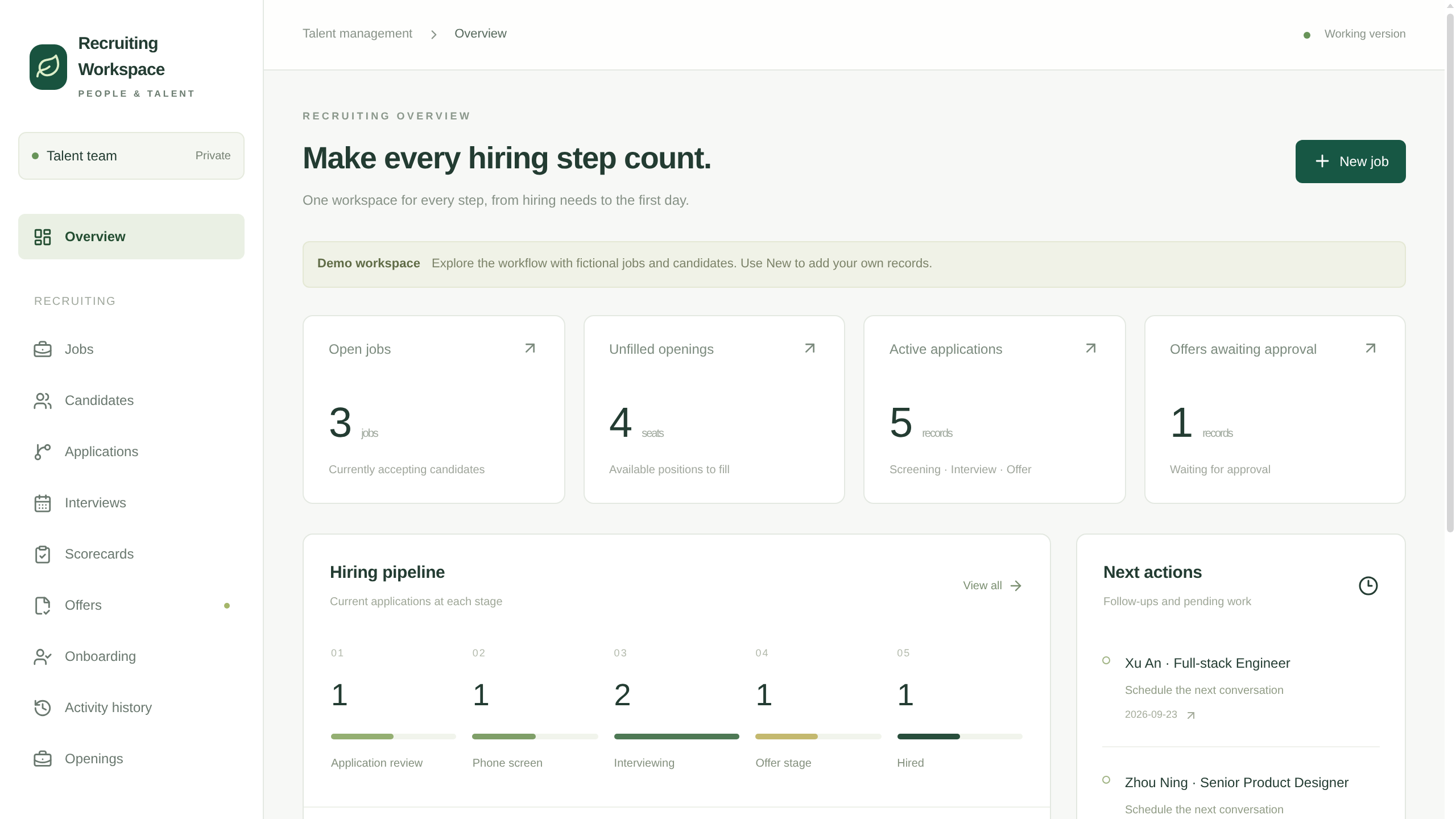Click the Onboarding user-check icon

point(43,656)
